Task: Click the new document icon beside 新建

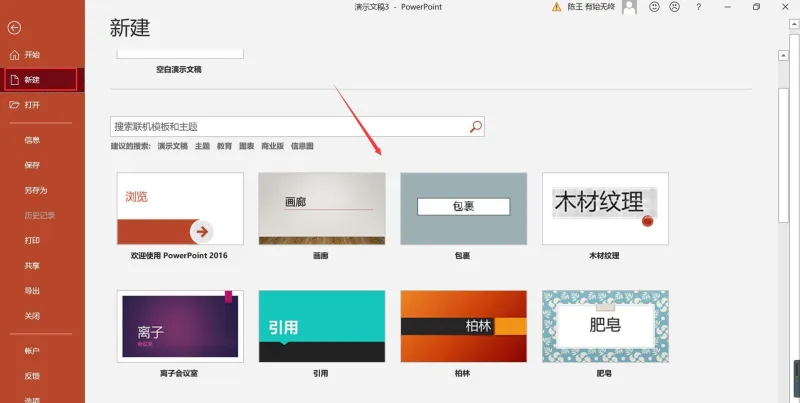Action: coord(14,80)
